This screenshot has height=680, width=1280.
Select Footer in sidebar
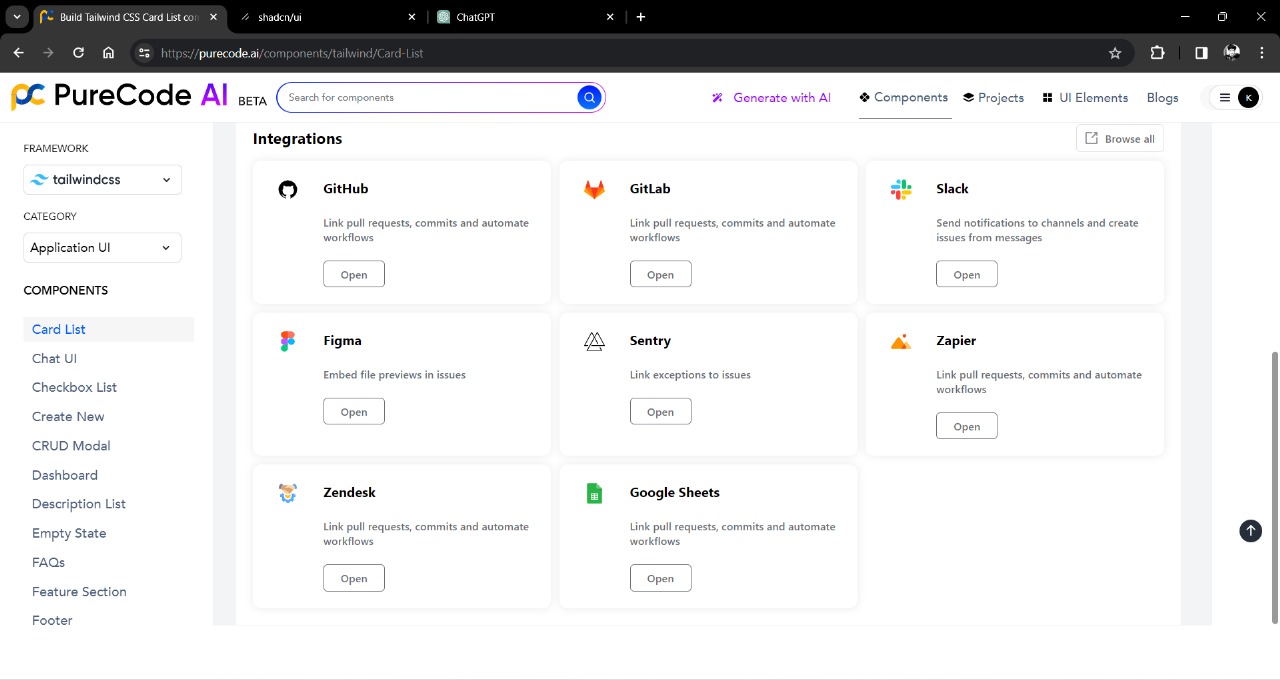click(52, 621)
